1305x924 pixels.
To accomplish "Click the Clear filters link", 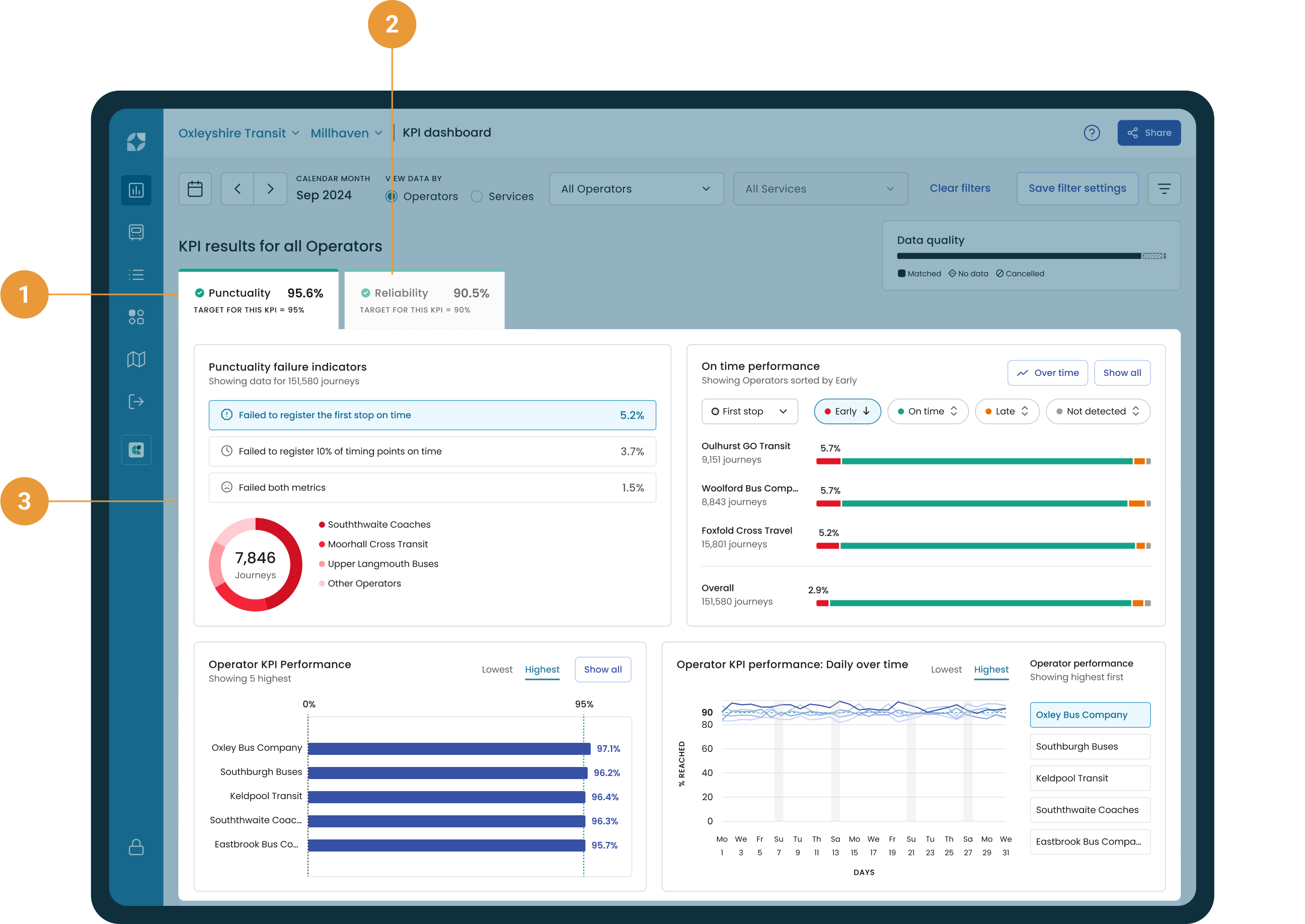I will point(959,188).
